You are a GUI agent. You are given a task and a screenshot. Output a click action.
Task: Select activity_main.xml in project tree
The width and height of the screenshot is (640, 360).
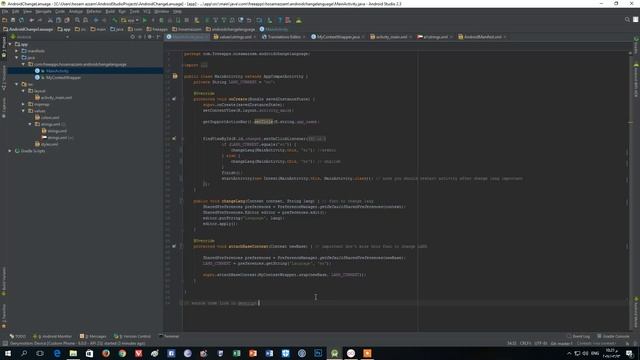pyautogui.click(x=56, y=98)
